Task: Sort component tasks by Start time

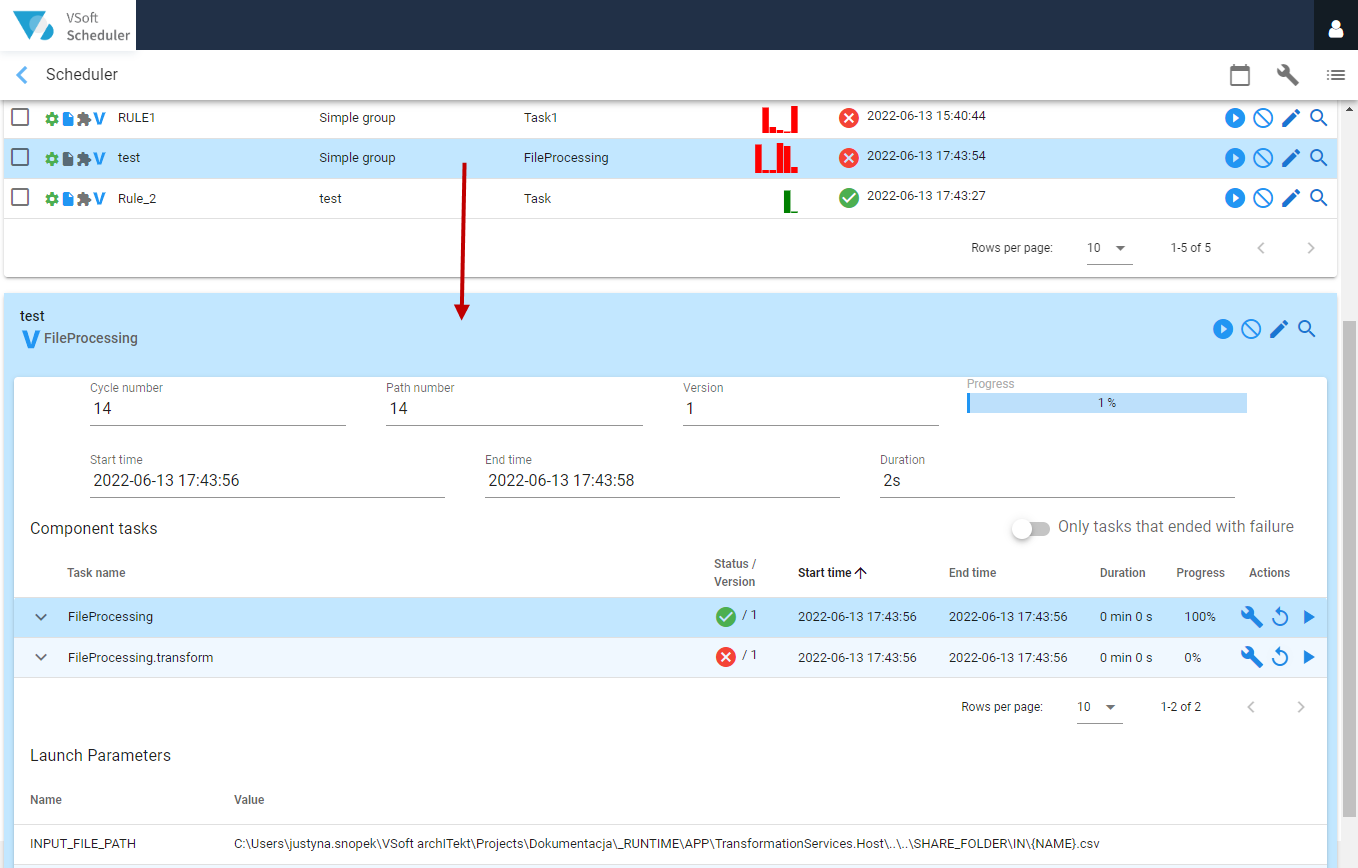Action: [831, 573]
